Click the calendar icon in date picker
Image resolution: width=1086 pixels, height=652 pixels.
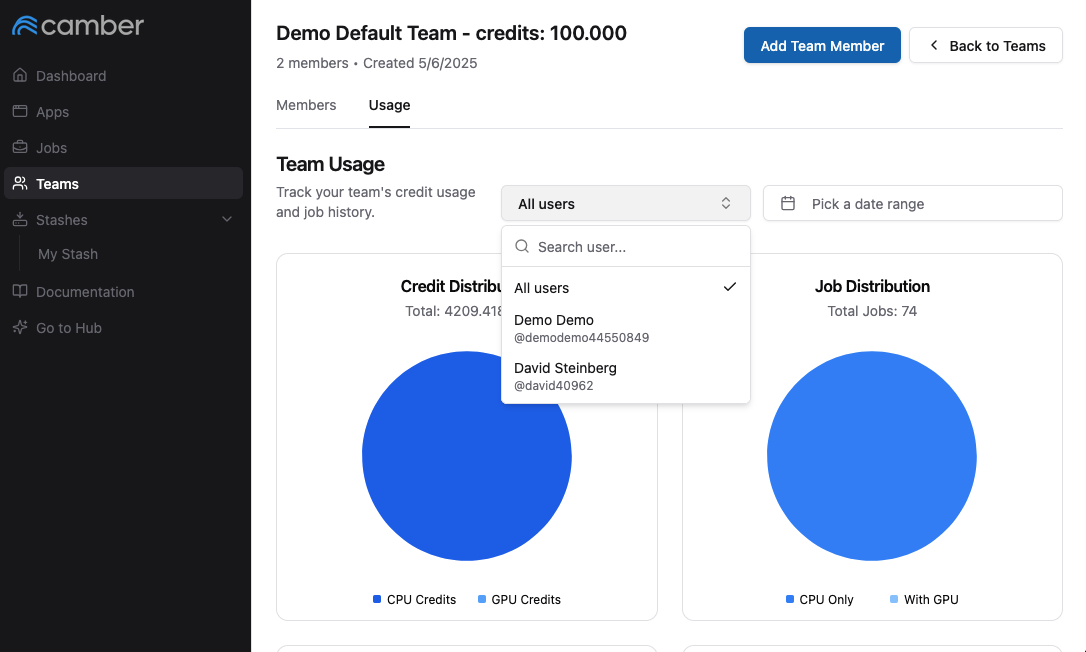(787, 203)
